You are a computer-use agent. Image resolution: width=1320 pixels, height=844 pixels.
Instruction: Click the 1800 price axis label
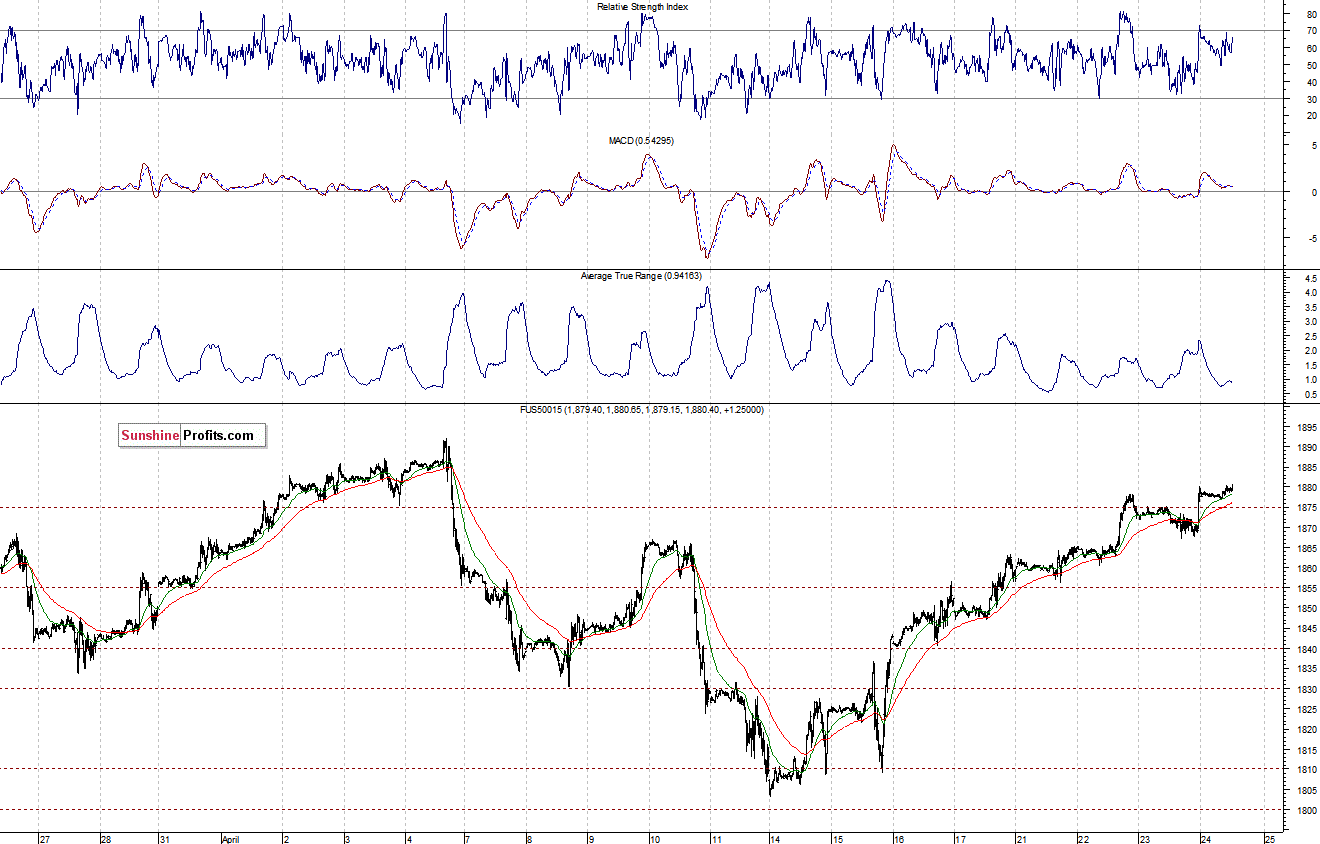click(x=1308, y=810)
